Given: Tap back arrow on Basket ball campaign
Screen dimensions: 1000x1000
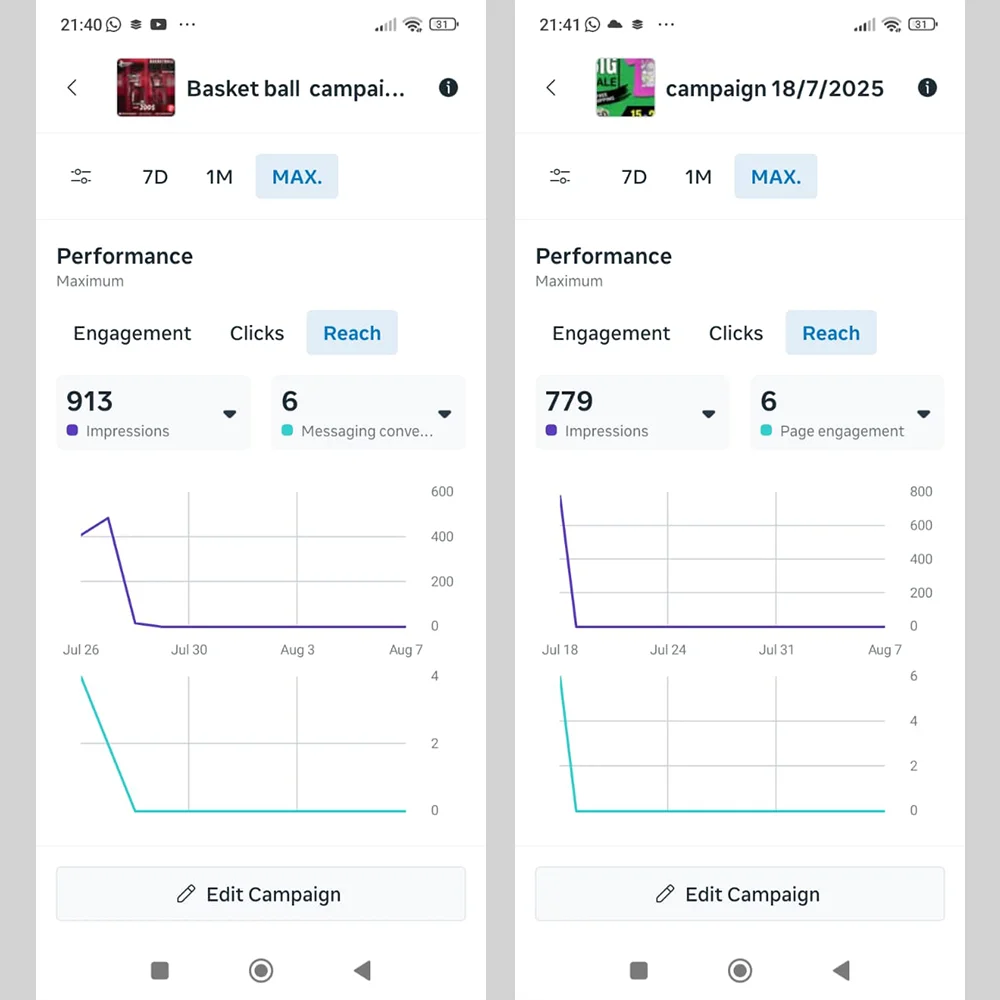Looking at the screenshot, I should [72, 88].
